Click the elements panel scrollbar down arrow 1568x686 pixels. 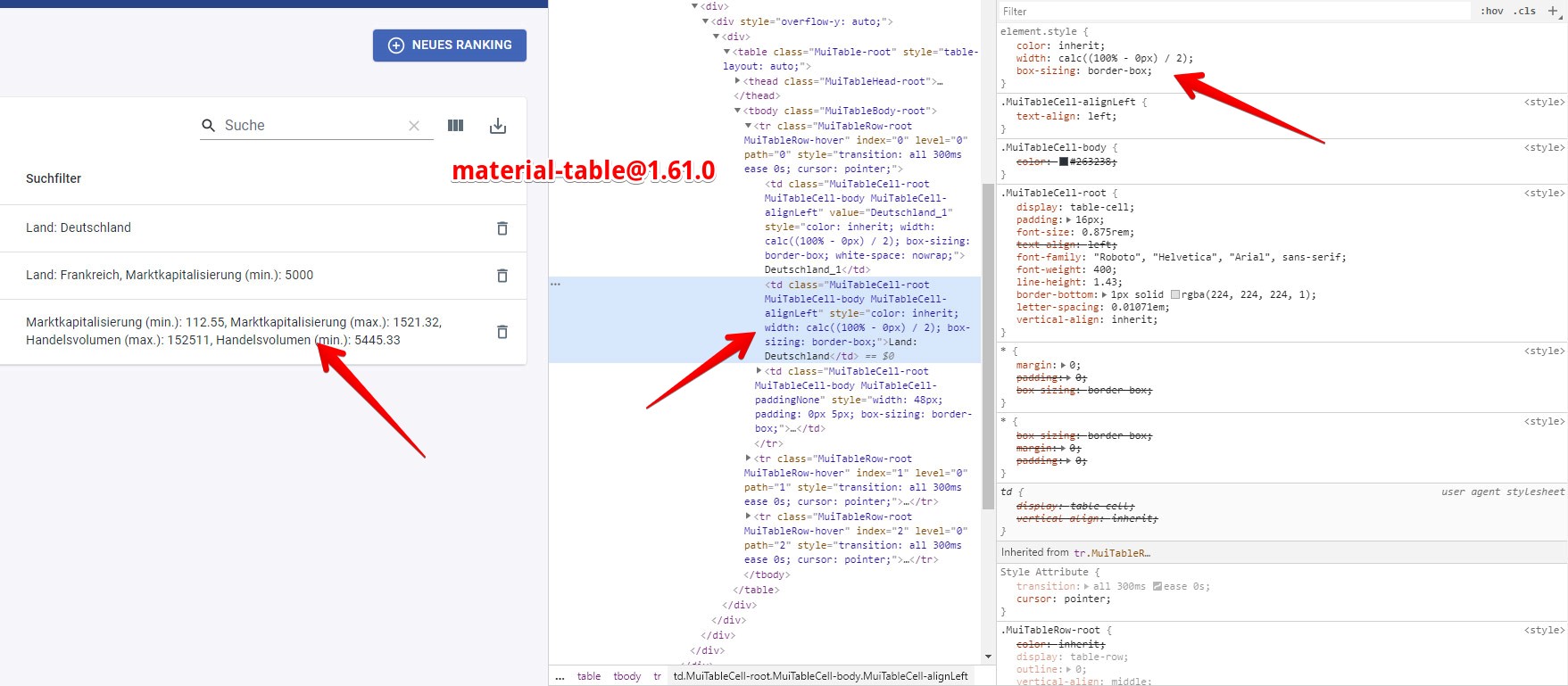[988, 657]
